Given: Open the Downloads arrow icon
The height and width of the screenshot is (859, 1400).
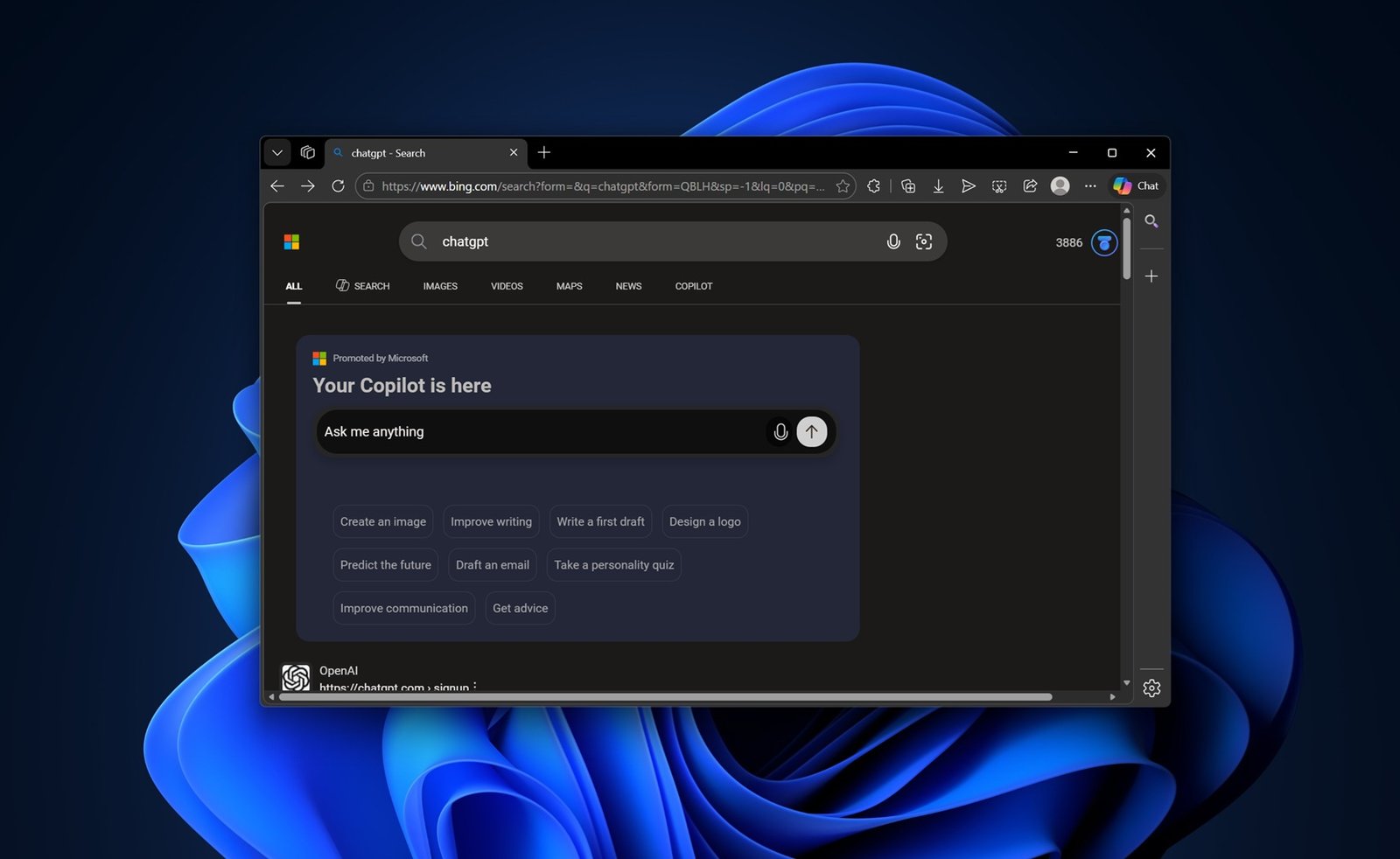Looking at the screenshot, I should pyautogui.click(x=938, y=186).
